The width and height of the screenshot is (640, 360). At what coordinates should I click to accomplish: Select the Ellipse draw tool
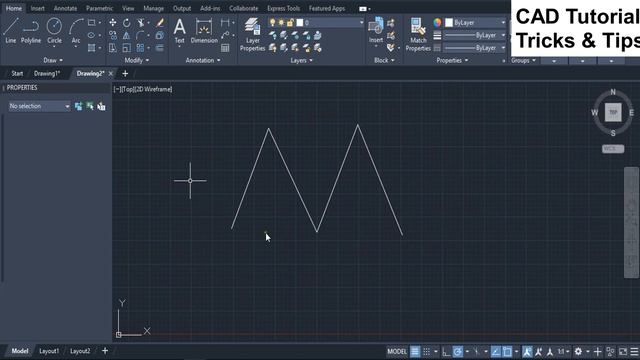click(x=91, y=35)
